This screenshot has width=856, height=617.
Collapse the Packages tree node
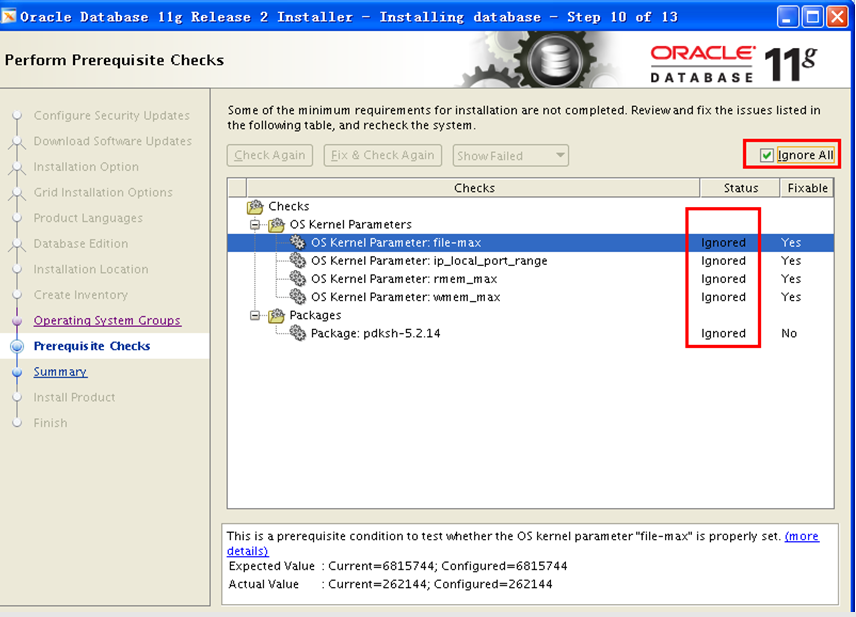point(254,315)
